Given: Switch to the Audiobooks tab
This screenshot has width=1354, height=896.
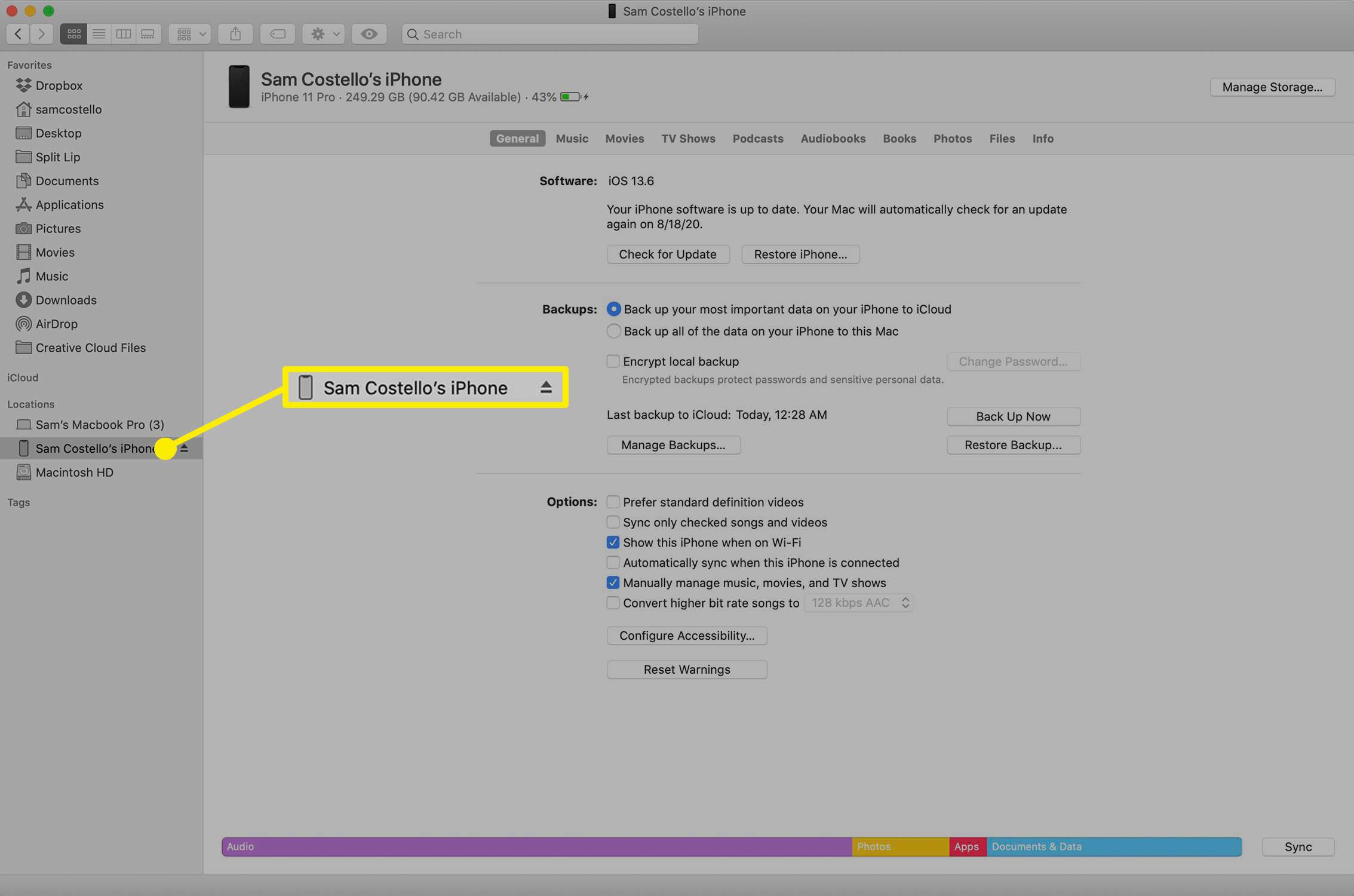Looking at the screenshot, I should coord(833,139).
